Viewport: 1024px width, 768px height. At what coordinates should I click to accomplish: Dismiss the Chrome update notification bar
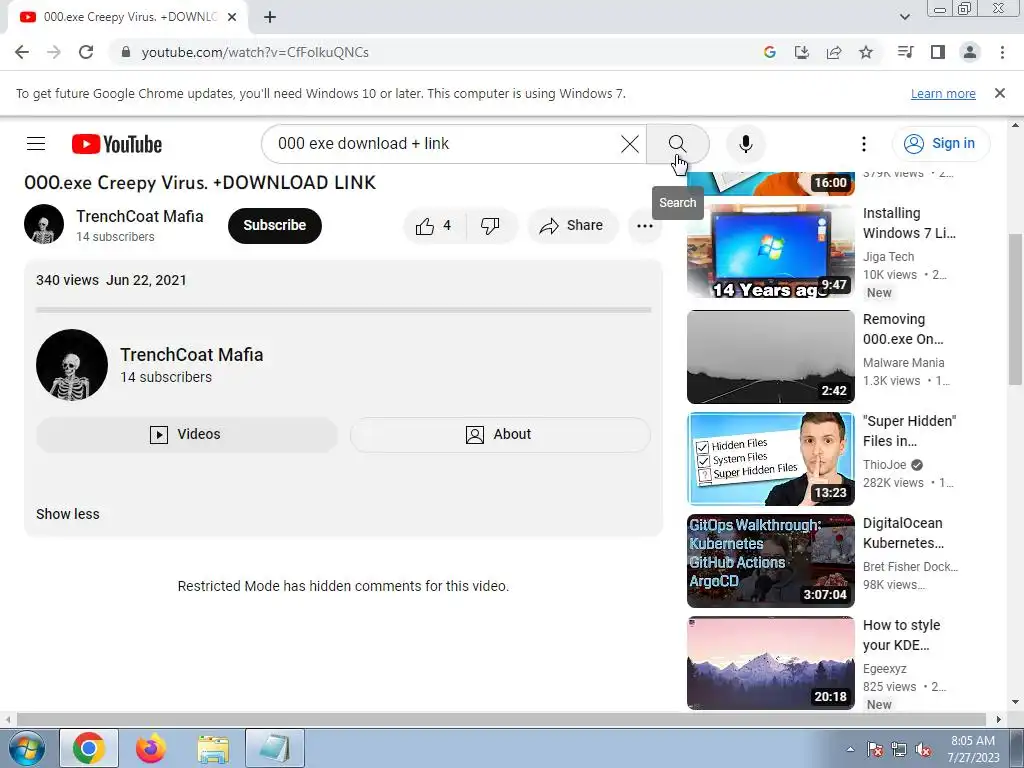[x=1000, y=93]
